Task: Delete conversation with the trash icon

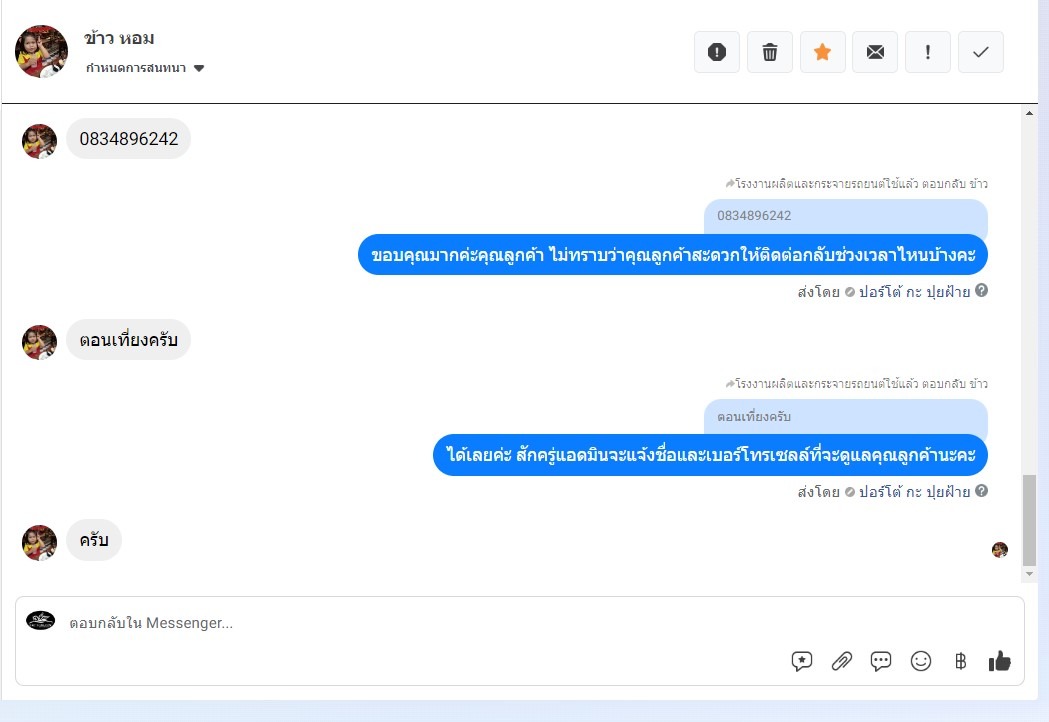Action: tap(769, 52)
